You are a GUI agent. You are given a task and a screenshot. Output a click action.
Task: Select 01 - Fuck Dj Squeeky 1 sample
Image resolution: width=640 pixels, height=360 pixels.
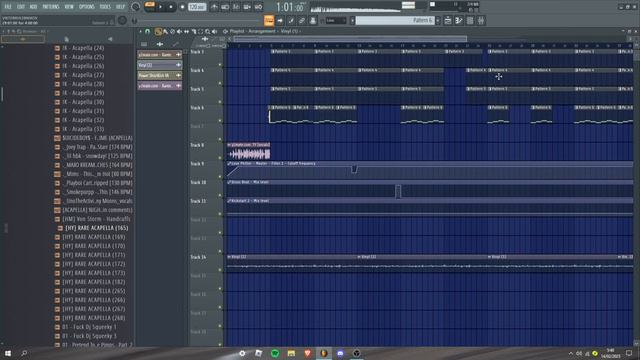(x=89, y=327)
